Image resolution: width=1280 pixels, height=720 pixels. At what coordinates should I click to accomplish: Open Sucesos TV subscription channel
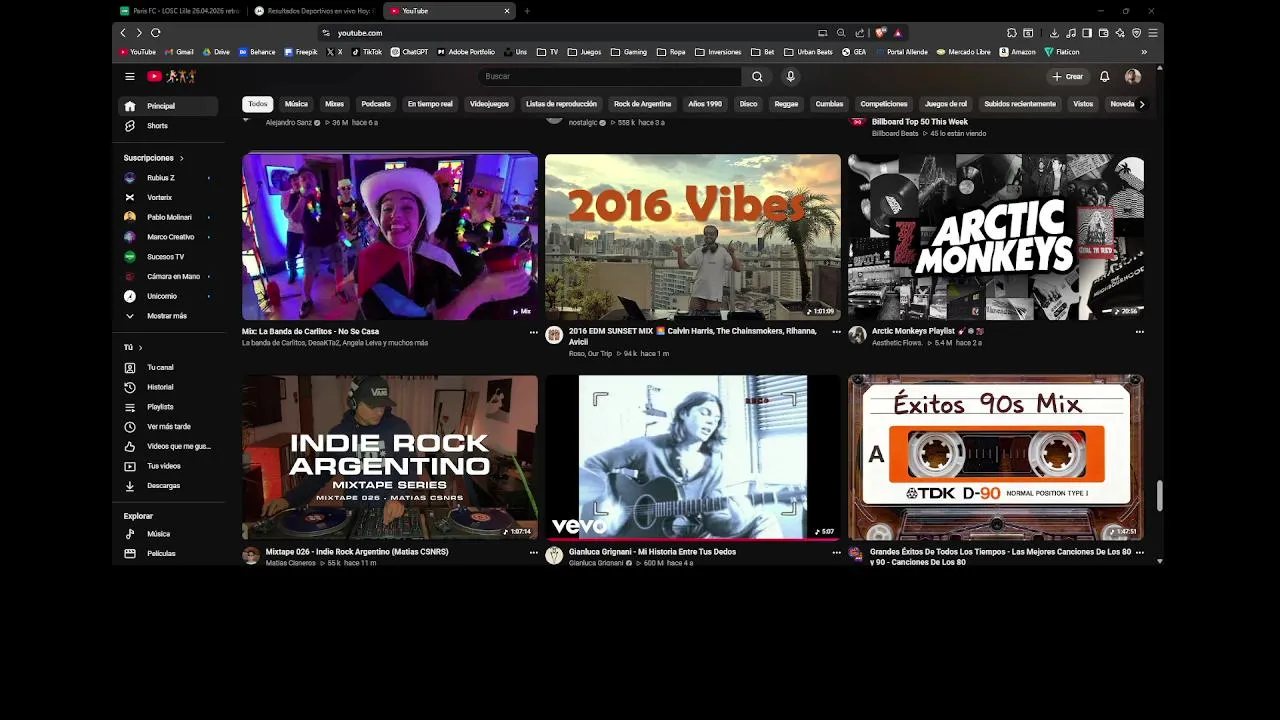pos(168,257)
